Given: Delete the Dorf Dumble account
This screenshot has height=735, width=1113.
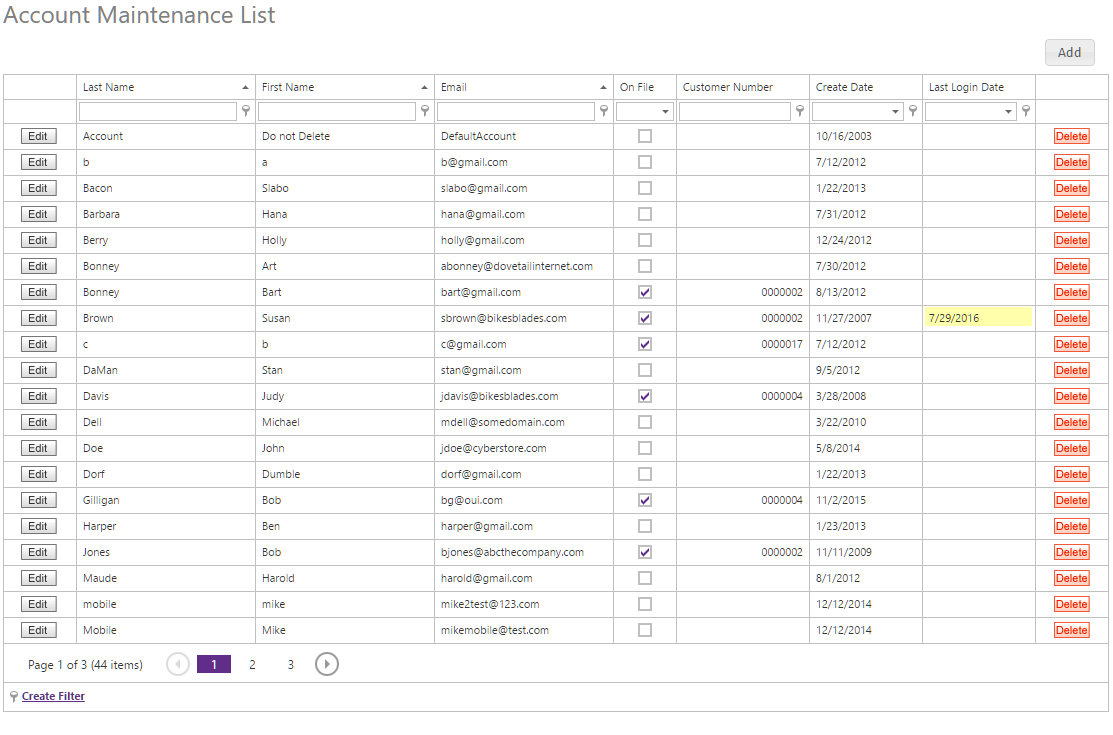Looking at the screenshot, I should [x=1071, y=474].
